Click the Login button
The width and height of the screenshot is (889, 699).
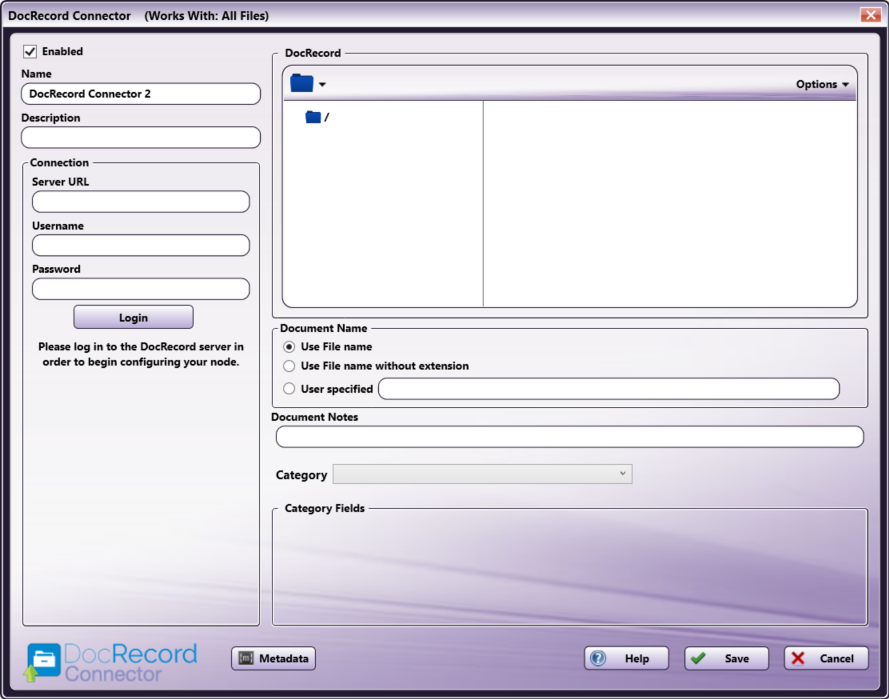(133, 317)
